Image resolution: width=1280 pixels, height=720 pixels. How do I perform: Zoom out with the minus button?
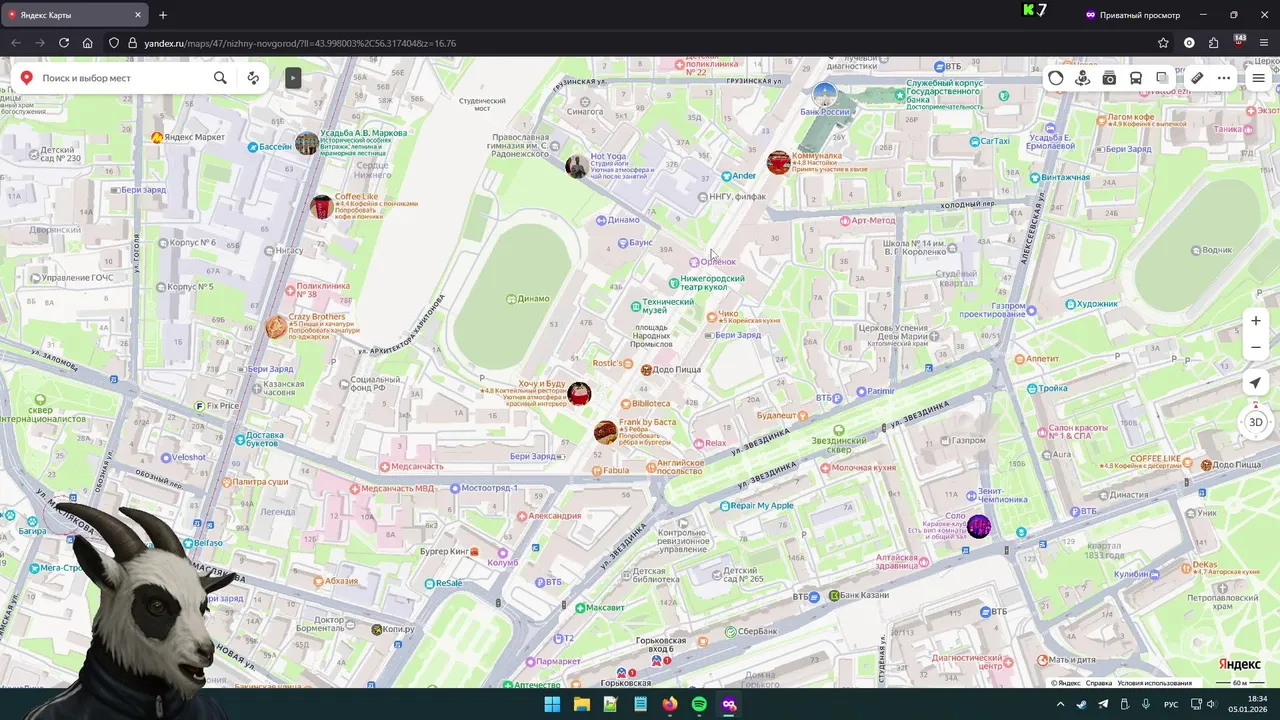[x=1256, y=347]
